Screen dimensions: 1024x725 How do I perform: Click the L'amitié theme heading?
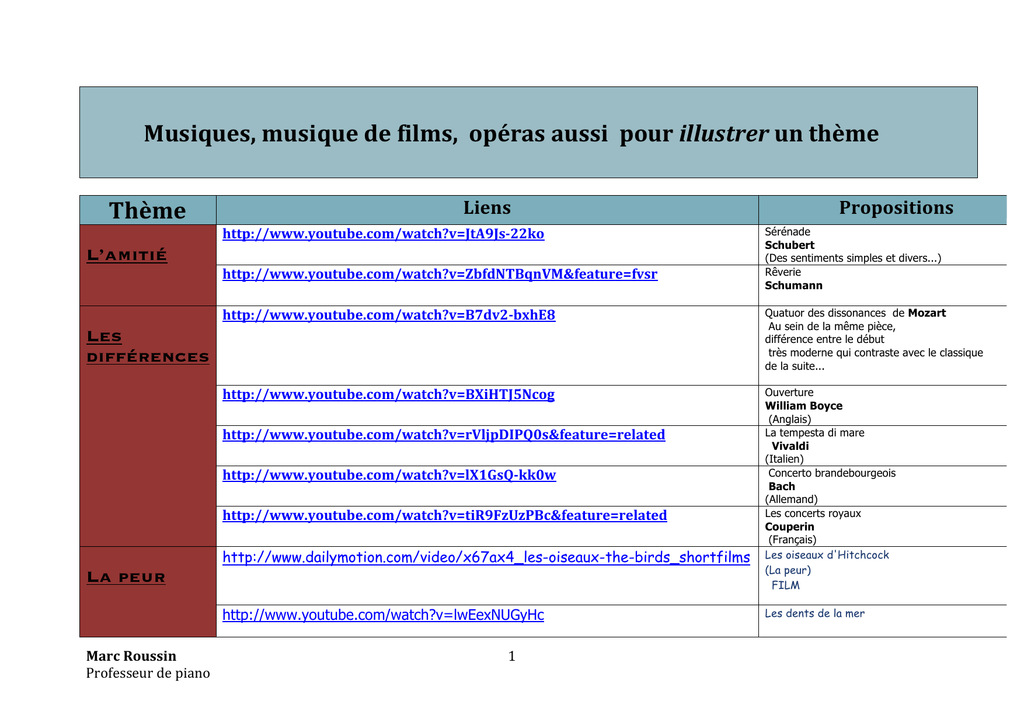point(127,255)
